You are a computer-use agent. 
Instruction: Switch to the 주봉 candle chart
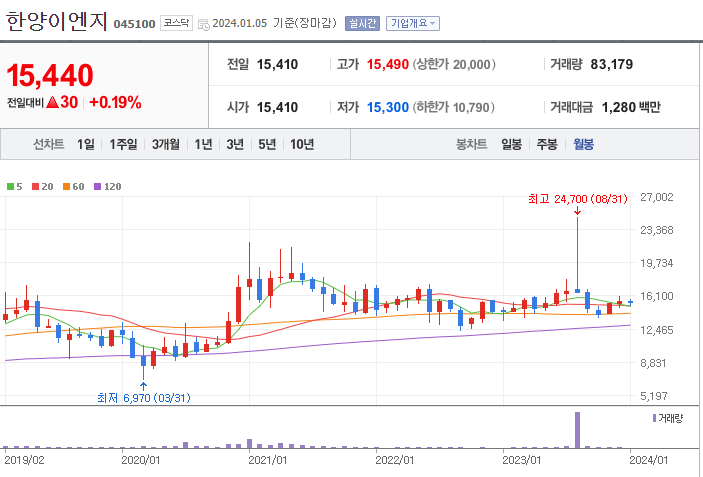coord(547,144)
